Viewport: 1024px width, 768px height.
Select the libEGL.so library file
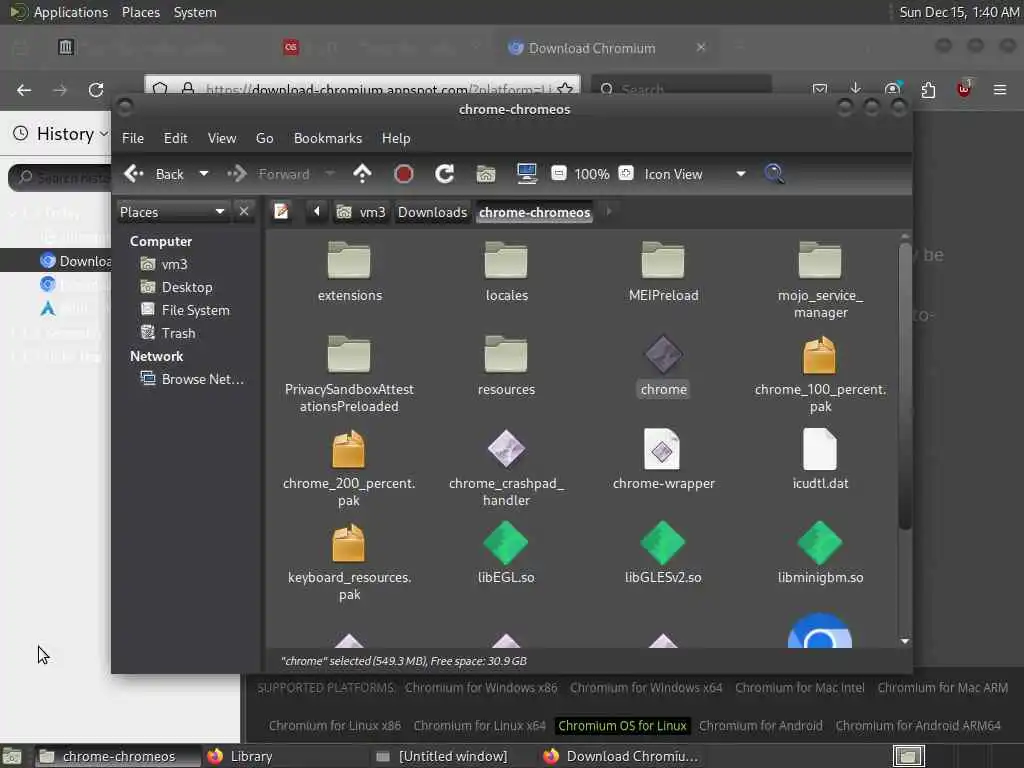coord(506,554)
